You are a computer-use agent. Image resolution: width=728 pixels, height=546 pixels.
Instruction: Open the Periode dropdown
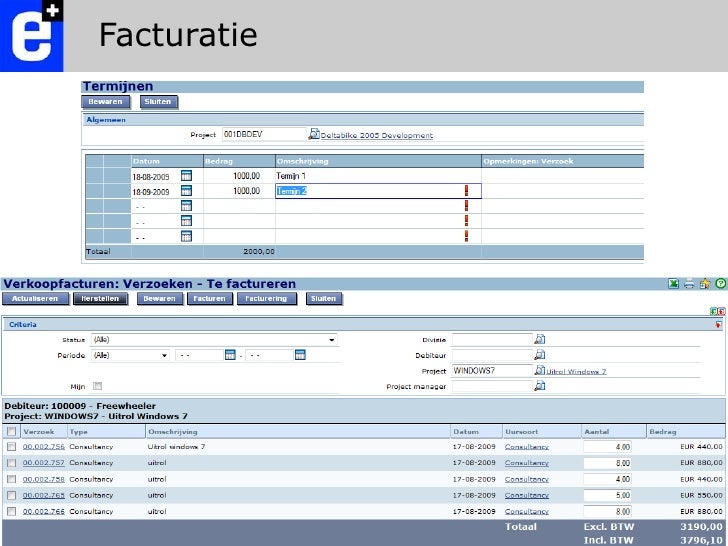click(164, 355)
